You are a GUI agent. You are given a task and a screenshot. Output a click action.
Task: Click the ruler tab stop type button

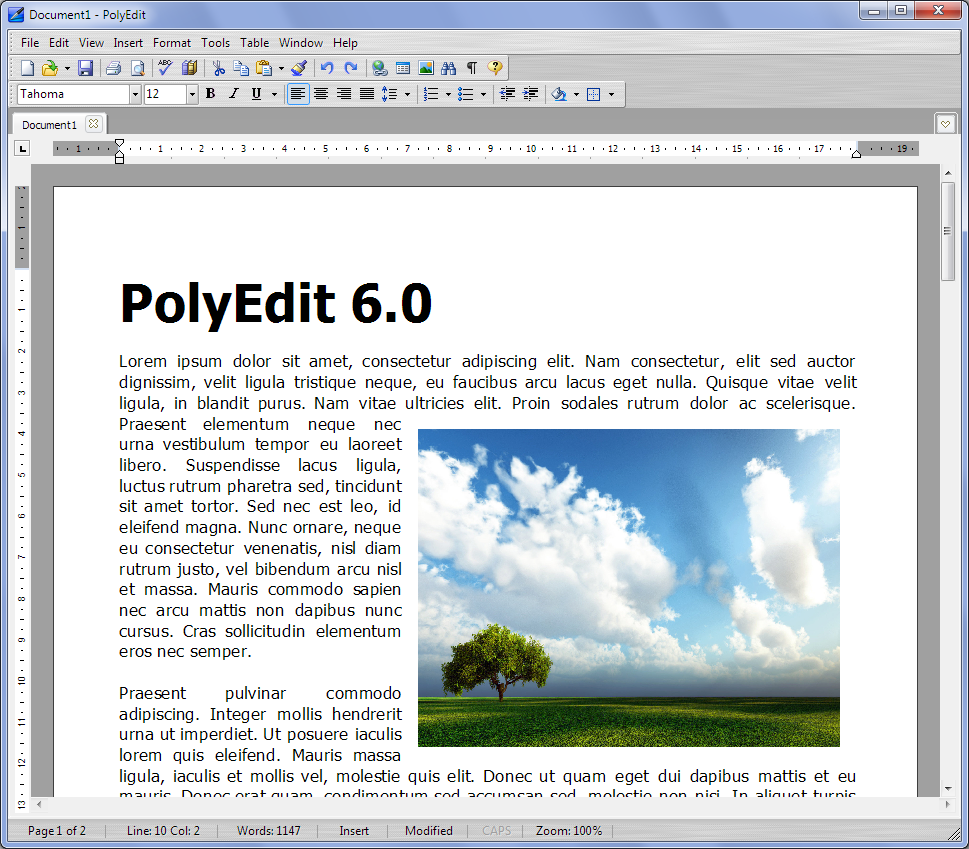(22, 148)
